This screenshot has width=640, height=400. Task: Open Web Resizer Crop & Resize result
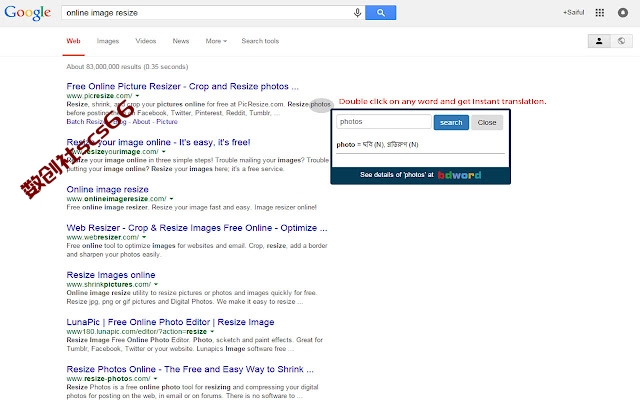(x=197, y=228)
